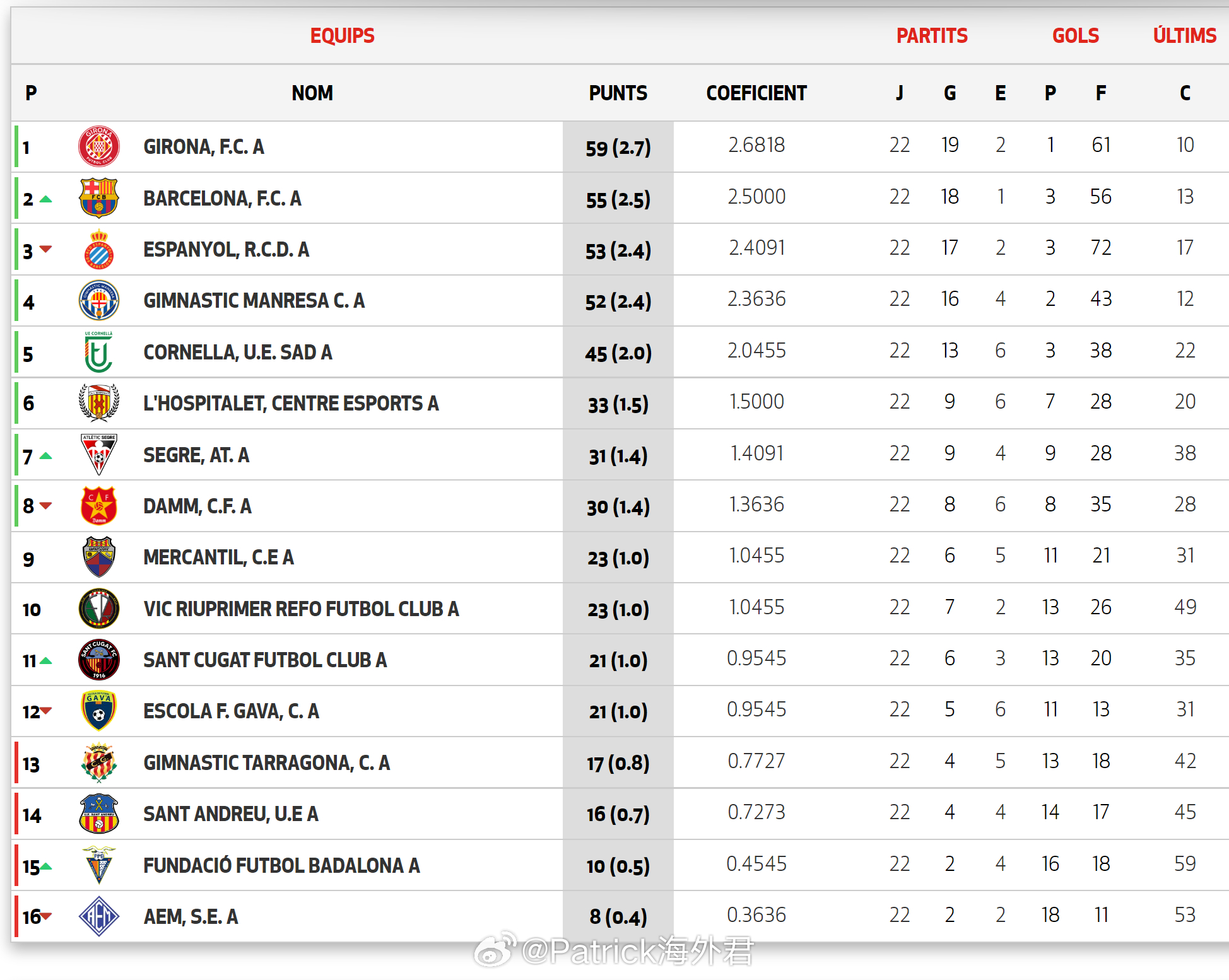
Task: Click the Sant Cugat Futbol Club crest
Action: (x=98, y=660)
